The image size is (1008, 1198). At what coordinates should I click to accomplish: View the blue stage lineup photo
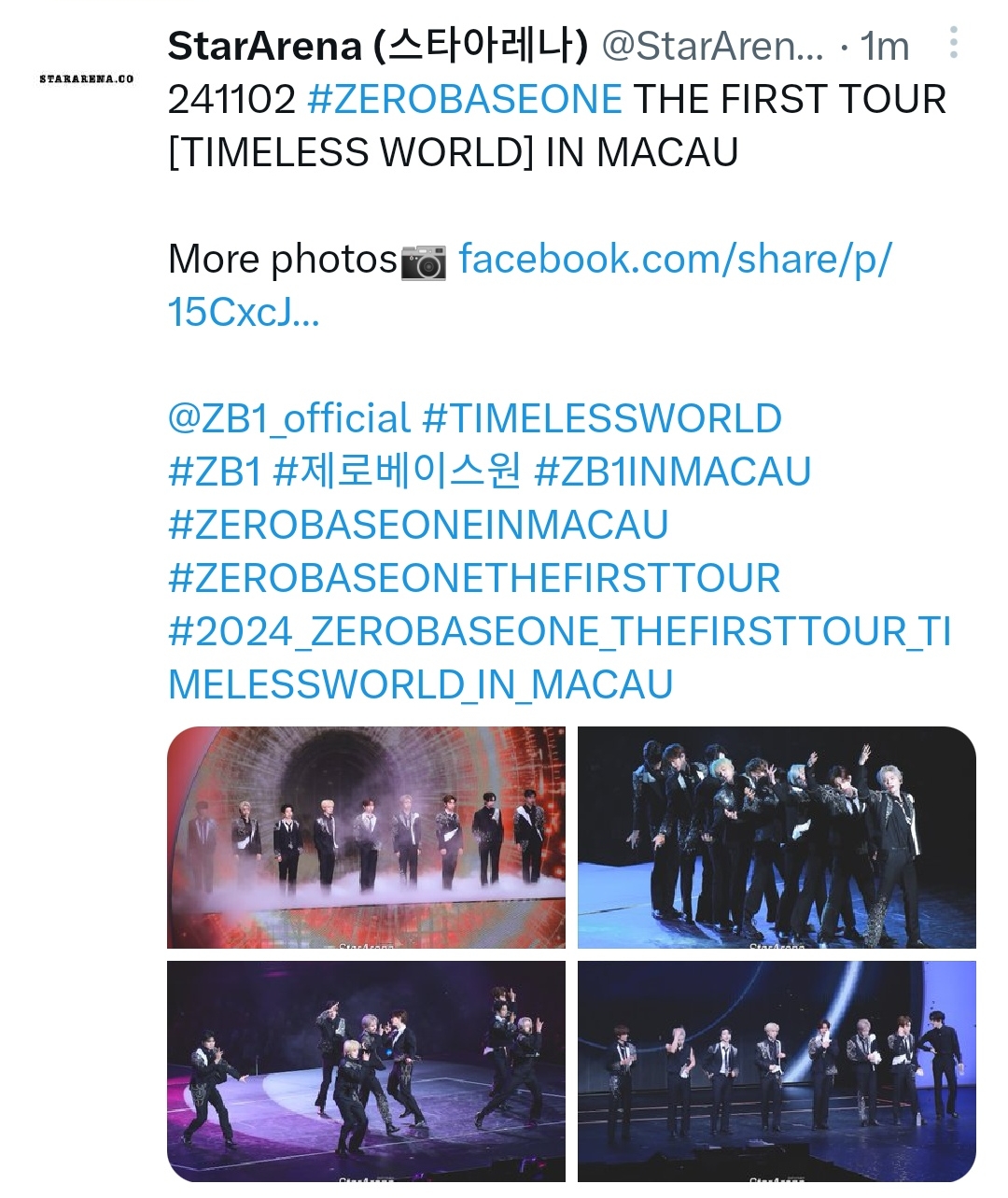coord(777,1071)
